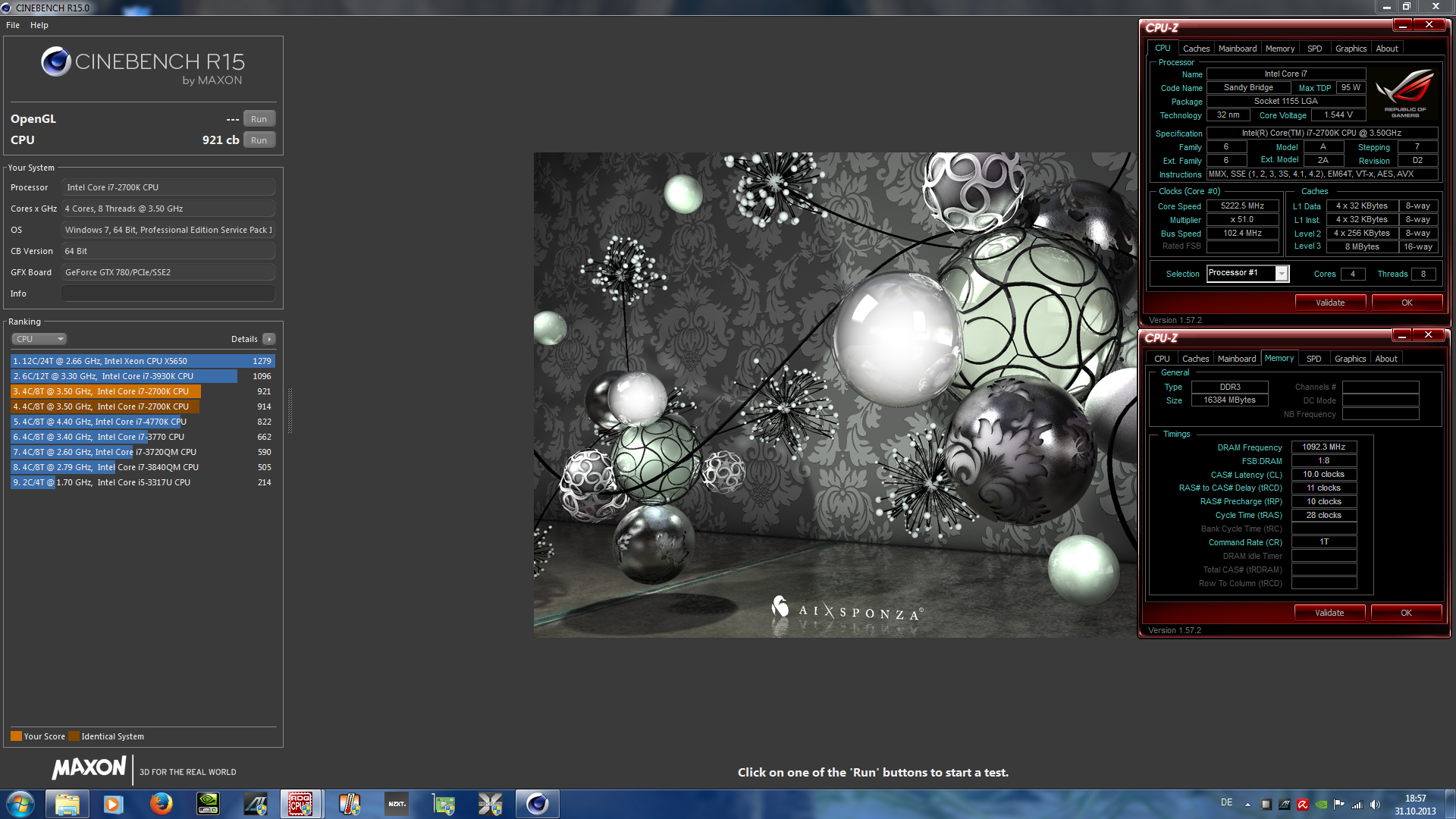The height and width of the screenshot is (819, 1456).
Task: Click the ROG Republic of Gamers logo
Action: click(x=1404, y=93)
